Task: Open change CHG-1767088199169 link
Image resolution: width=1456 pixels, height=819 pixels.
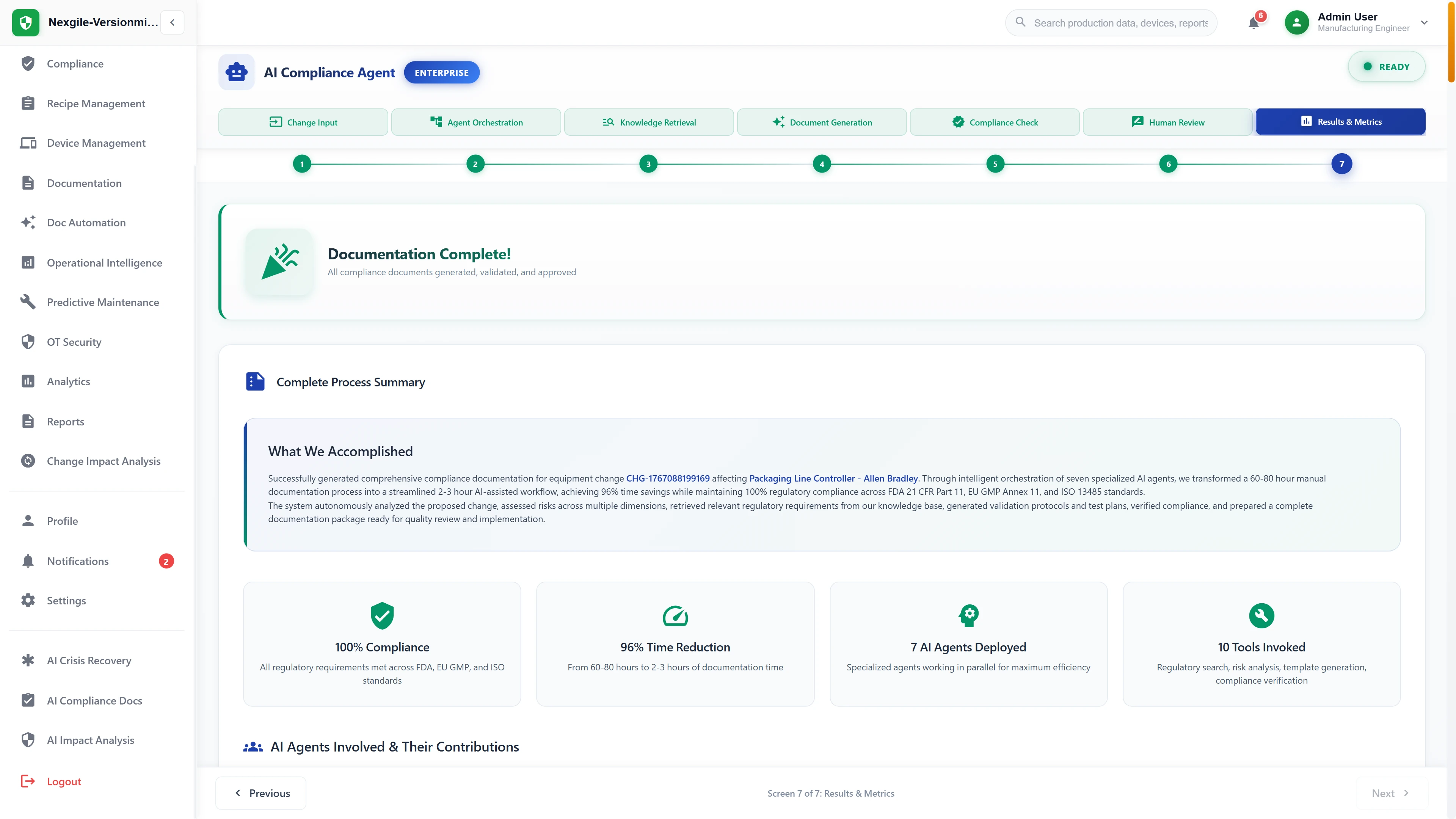Action: coord(667,478)
